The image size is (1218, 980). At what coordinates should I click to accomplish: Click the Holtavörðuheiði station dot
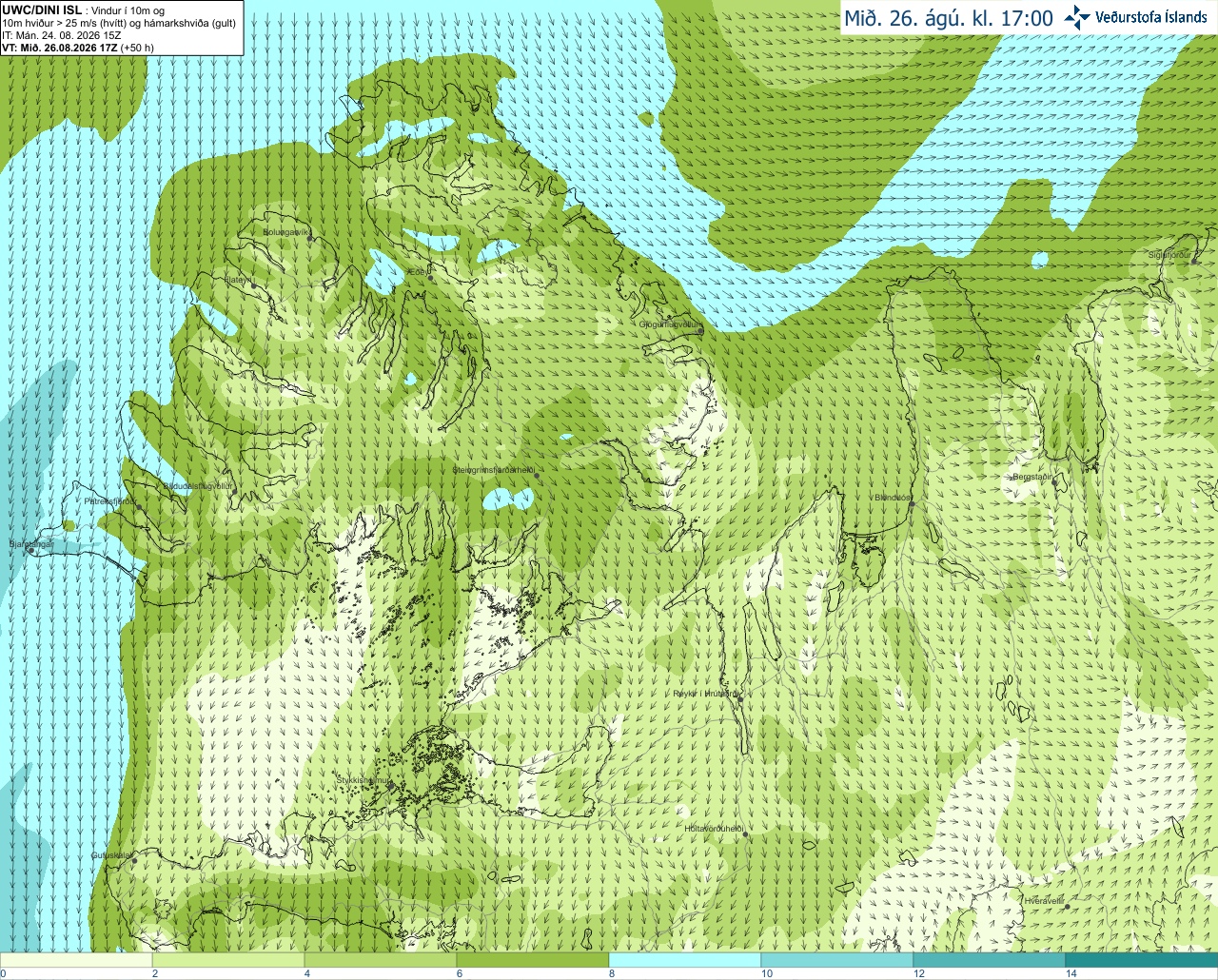[746, 834]
